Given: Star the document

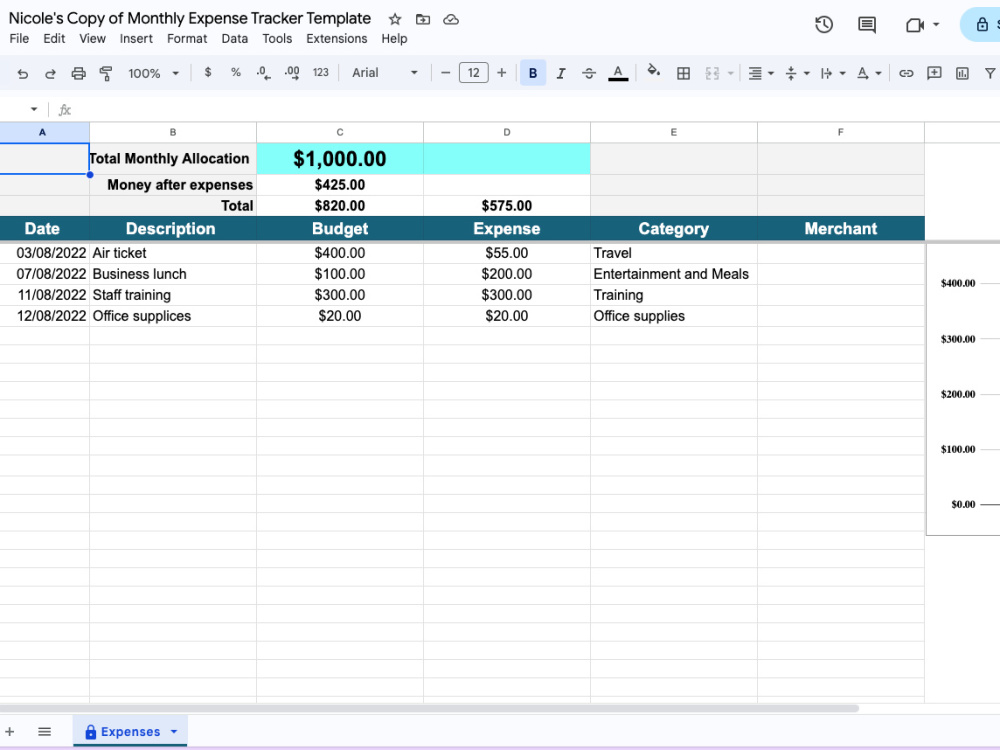Looking at the screenshot, I should (395, 19).
